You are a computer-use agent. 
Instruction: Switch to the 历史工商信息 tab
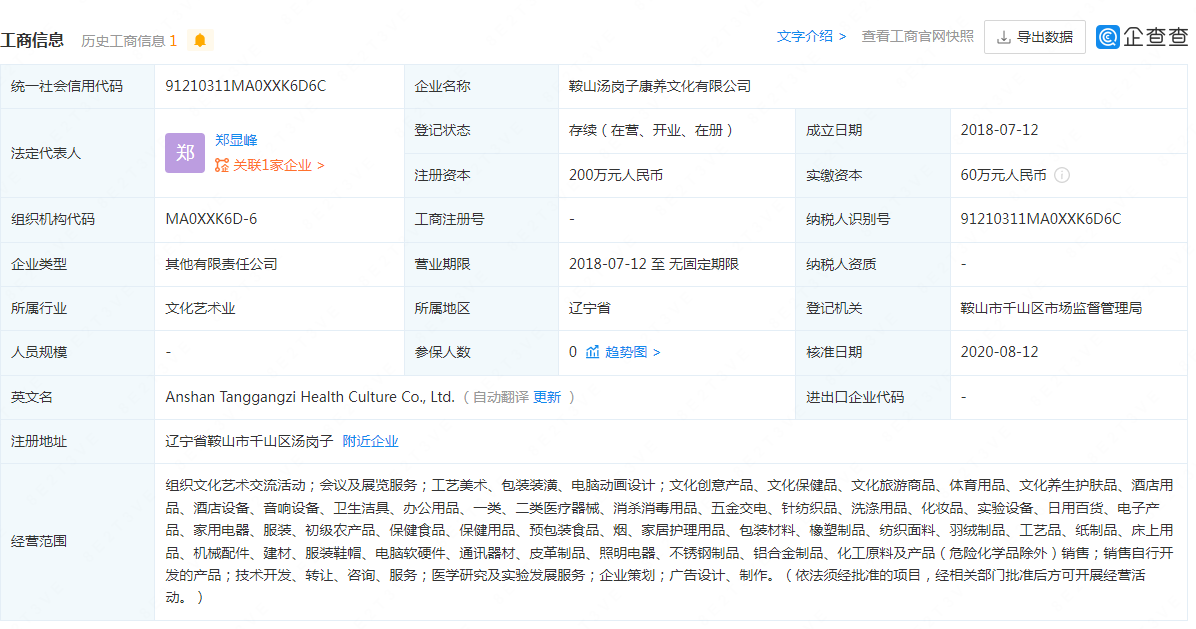tap(128, 41)
